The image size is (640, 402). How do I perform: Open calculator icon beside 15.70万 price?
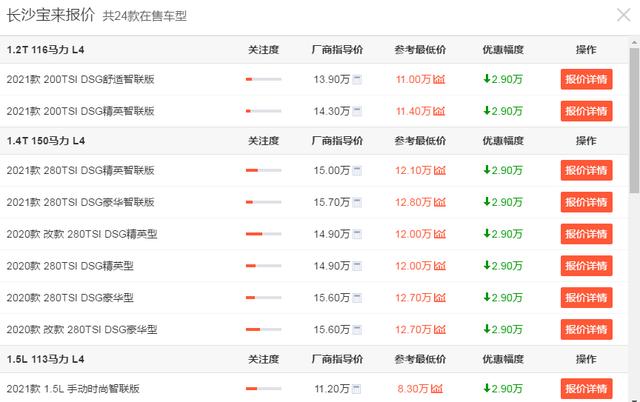click(x=357, y=202)
